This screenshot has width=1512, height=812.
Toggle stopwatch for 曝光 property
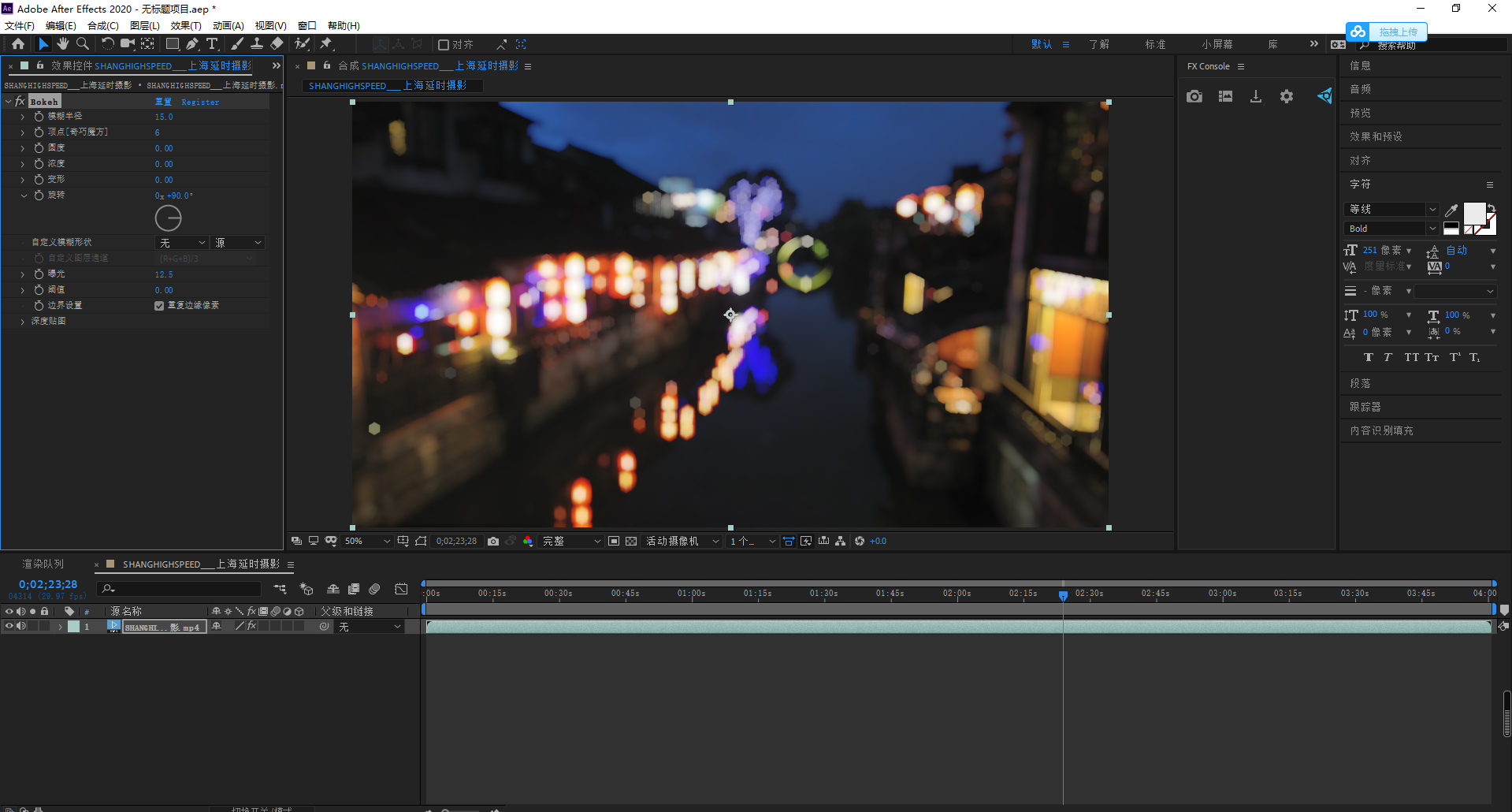pos(39,274)
